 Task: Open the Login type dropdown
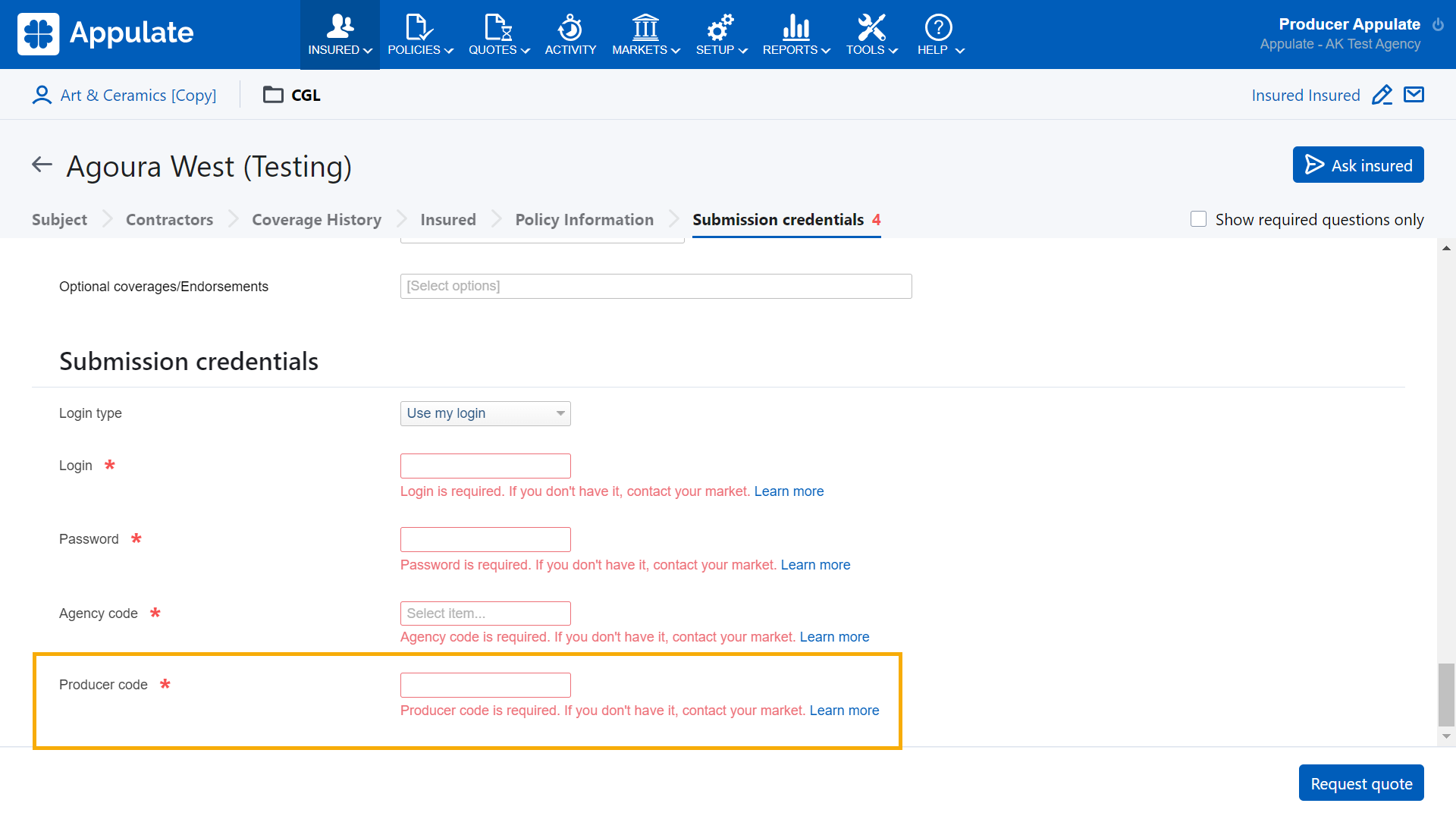click(x=485, y=413)
